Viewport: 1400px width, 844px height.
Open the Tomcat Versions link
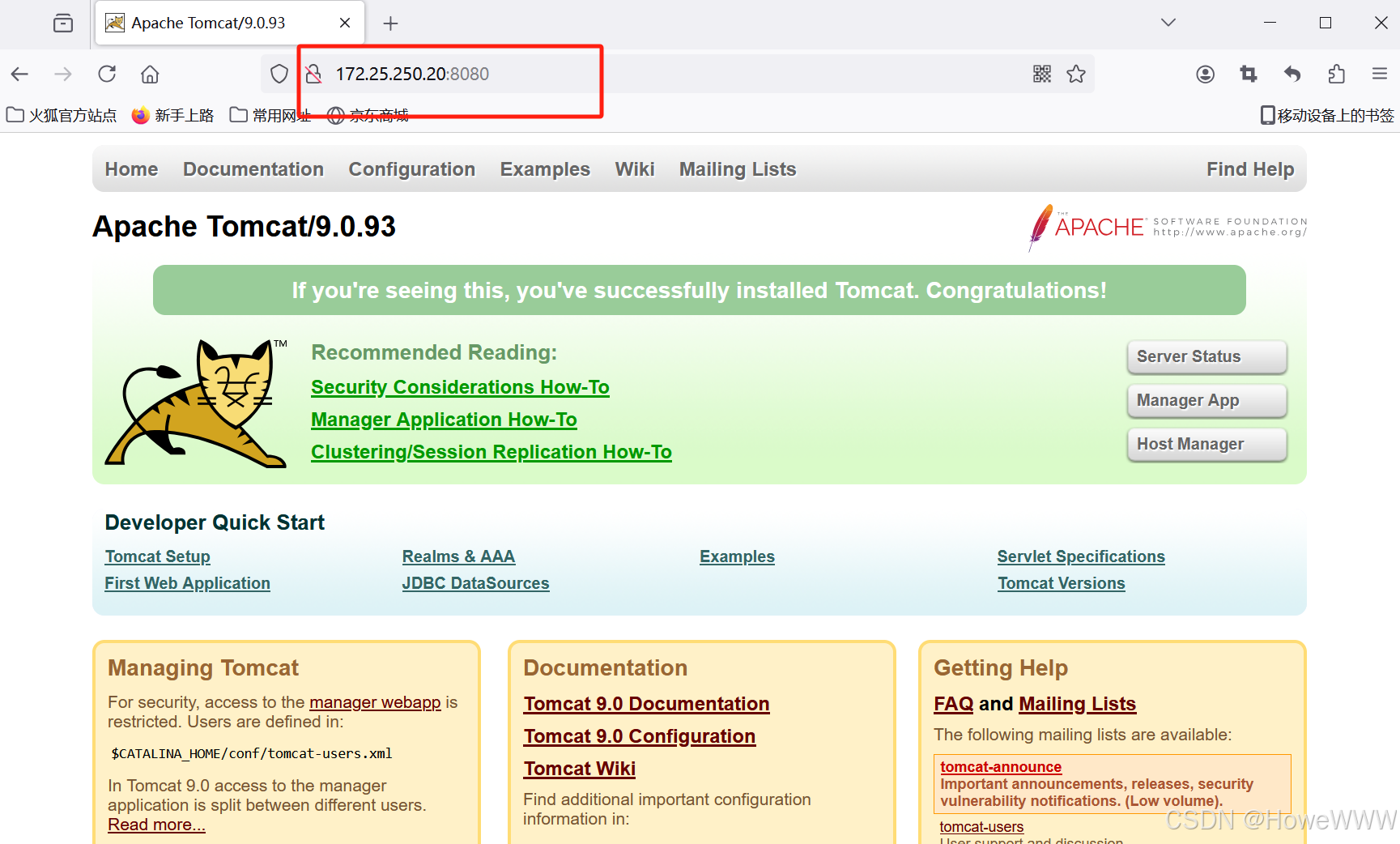click(x=1062, y=583)
